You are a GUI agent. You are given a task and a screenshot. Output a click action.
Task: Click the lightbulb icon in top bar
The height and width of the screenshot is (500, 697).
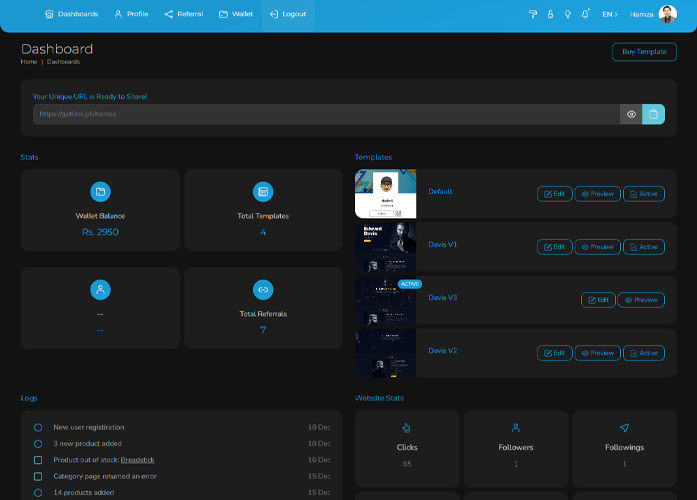(x=568, y=14)
